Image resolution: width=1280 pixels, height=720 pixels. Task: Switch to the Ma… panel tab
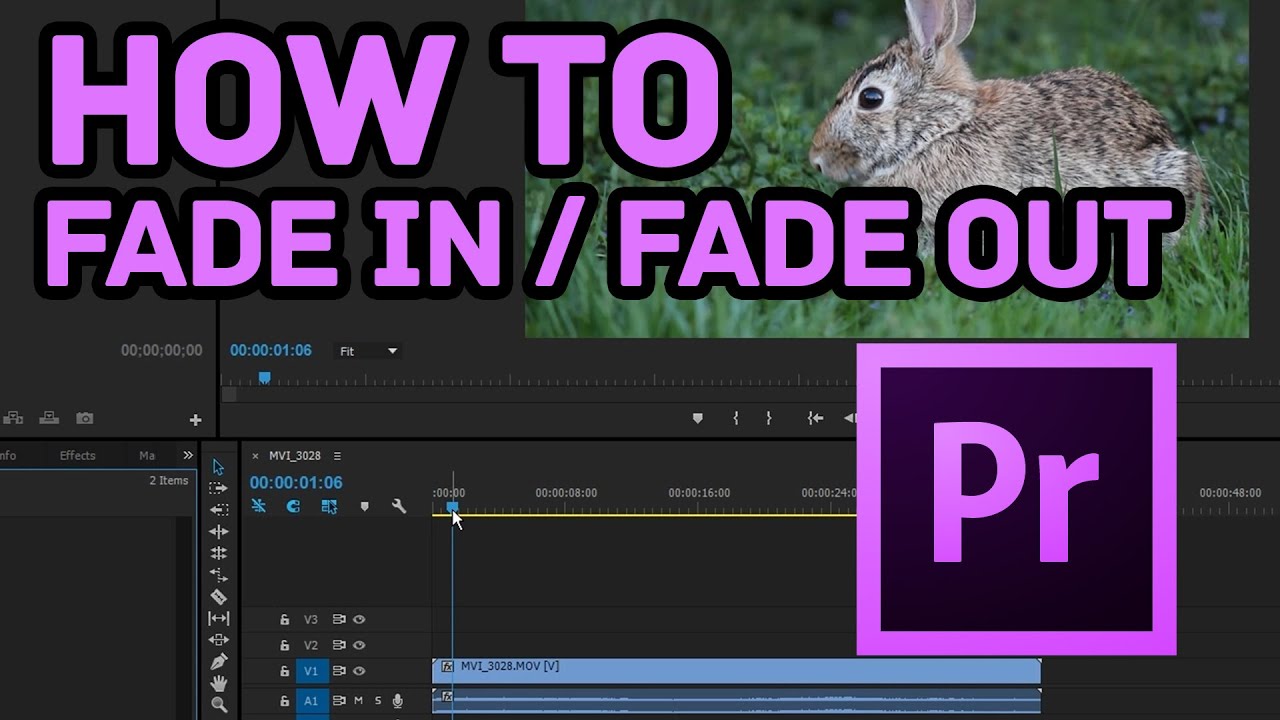[x=147, y=456]
